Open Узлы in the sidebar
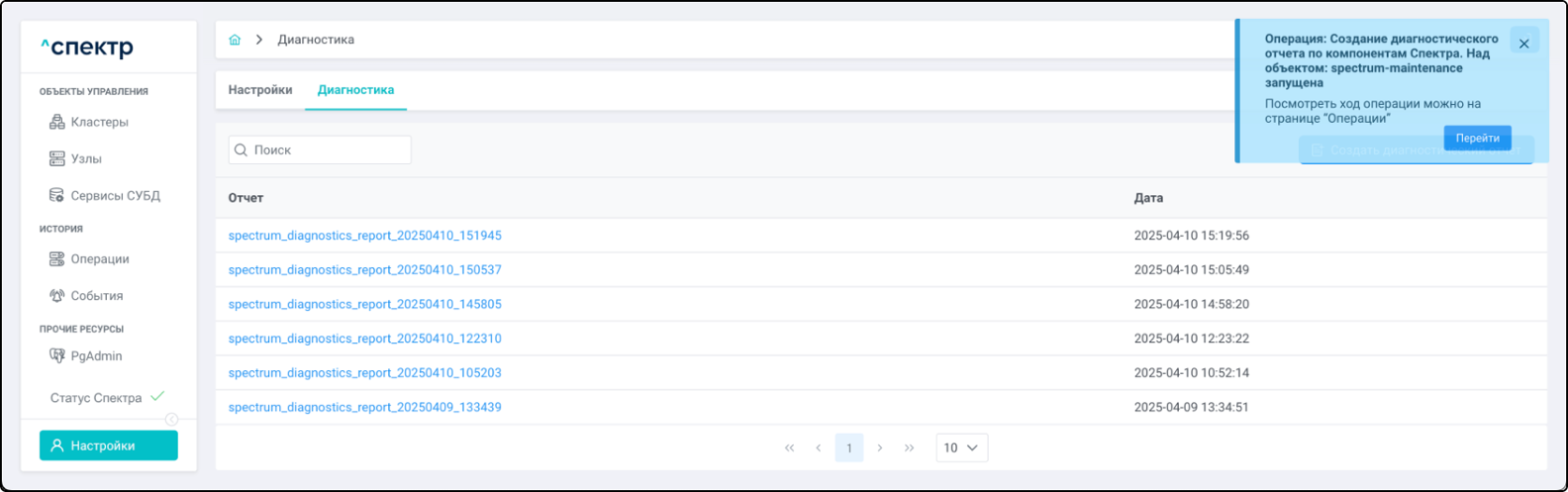1568x492 pixels. (x=86, y=158)
